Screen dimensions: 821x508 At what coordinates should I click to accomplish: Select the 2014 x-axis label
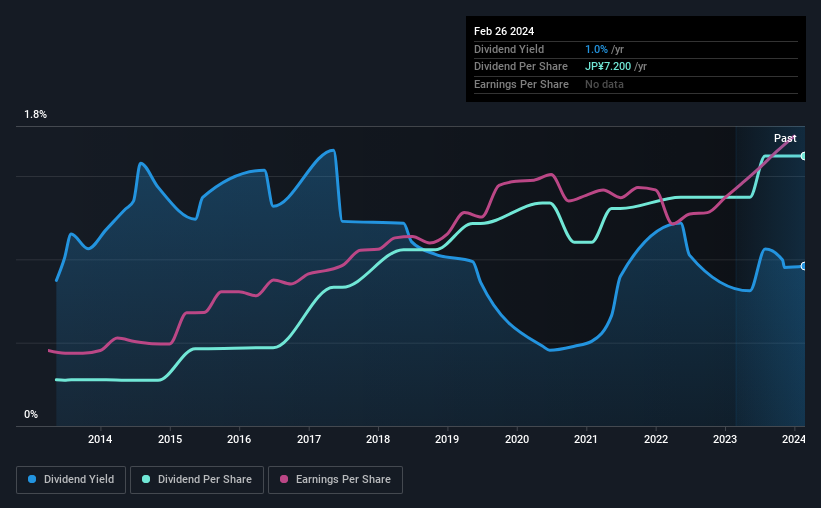click(100, 439)
